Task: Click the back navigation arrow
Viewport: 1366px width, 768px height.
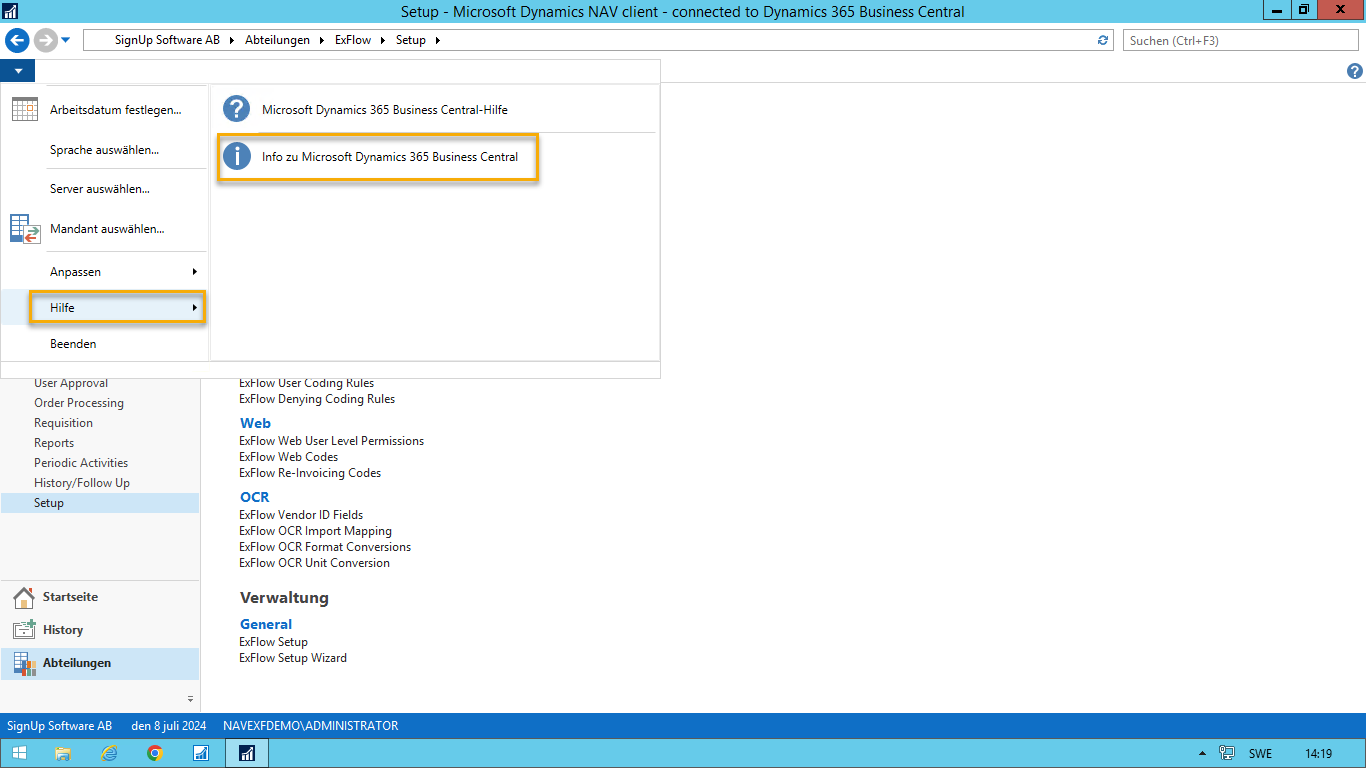Action: pos(17,40)
